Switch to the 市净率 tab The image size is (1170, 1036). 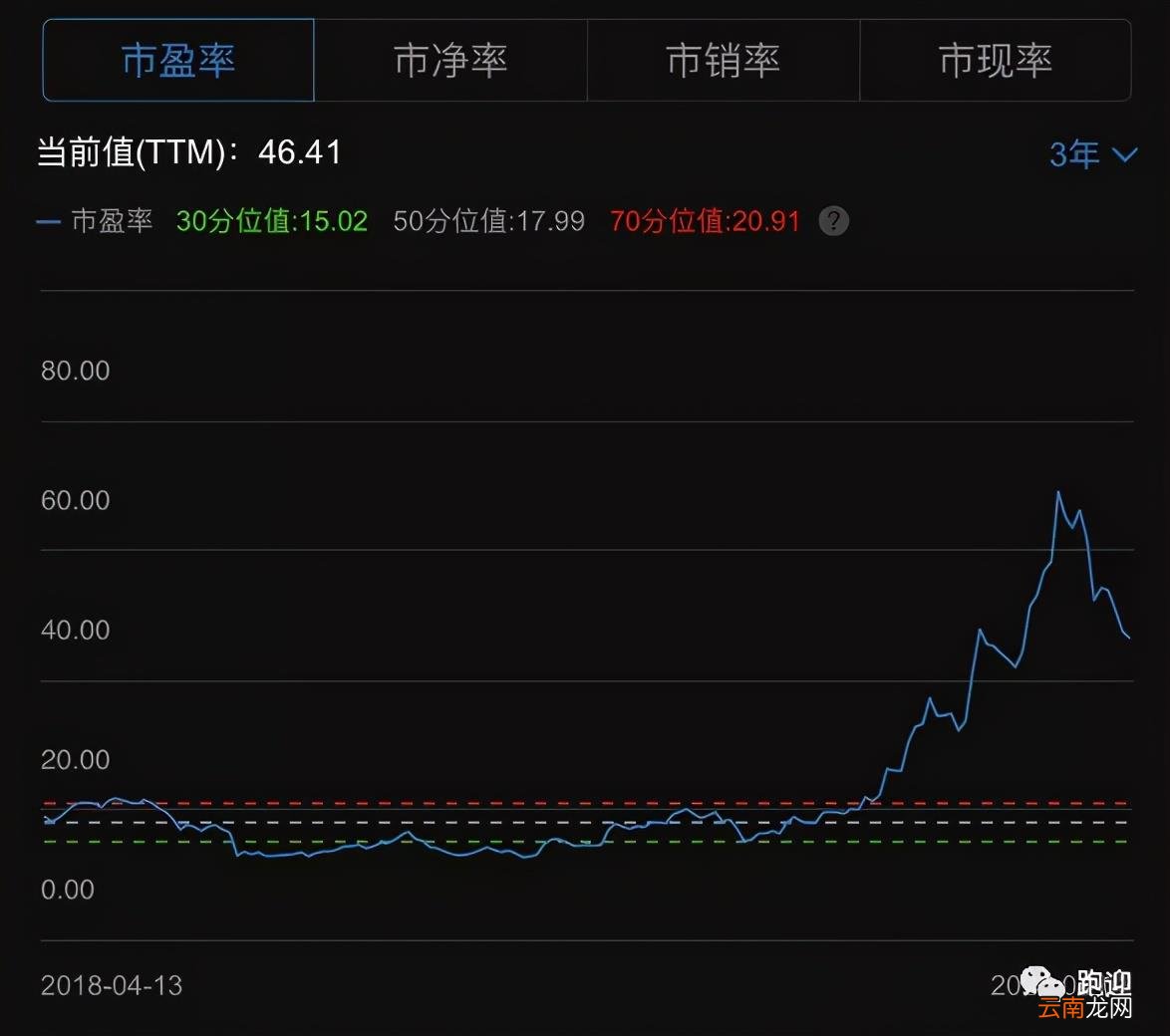450,60
